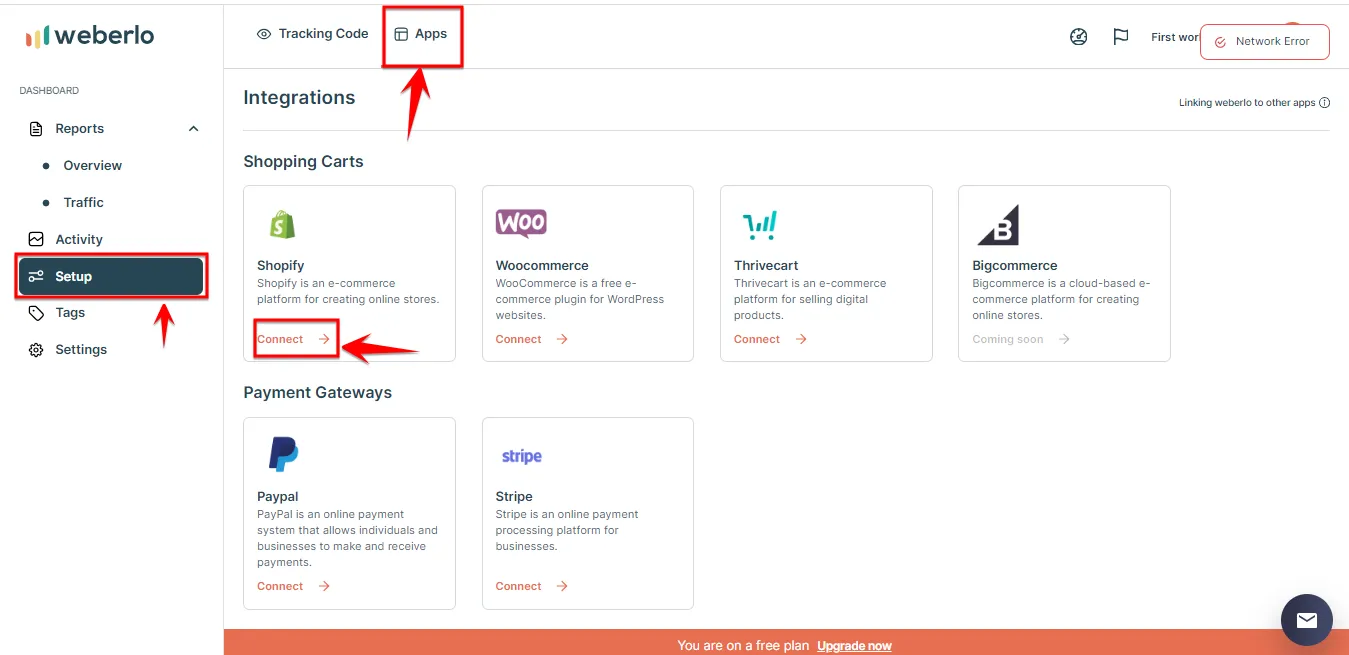Click the Integrations heading
The height and width of the screenshot is (655, 1349).
coord(299,98)
